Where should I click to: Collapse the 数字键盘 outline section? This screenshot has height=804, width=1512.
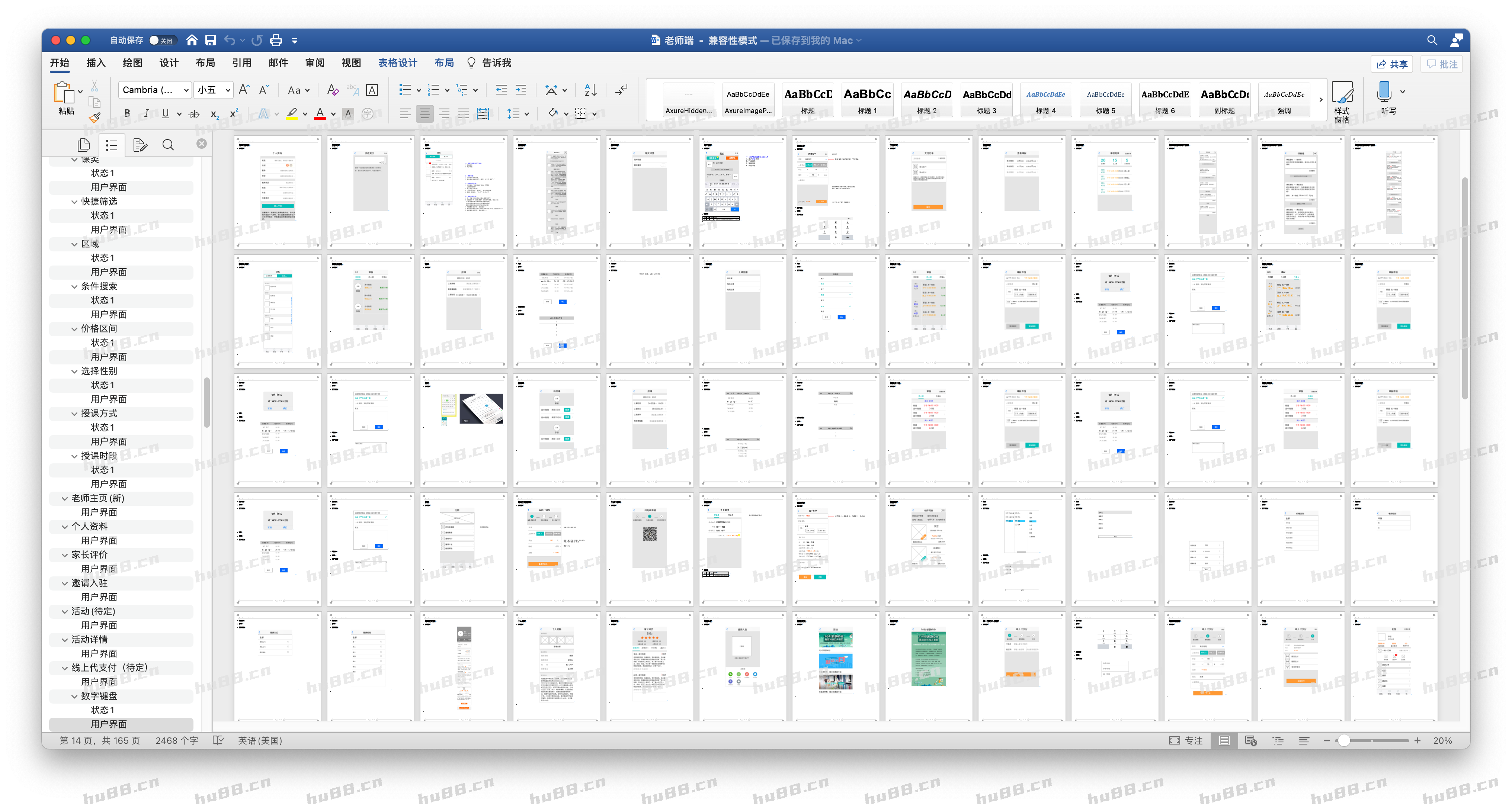point(74,696)
